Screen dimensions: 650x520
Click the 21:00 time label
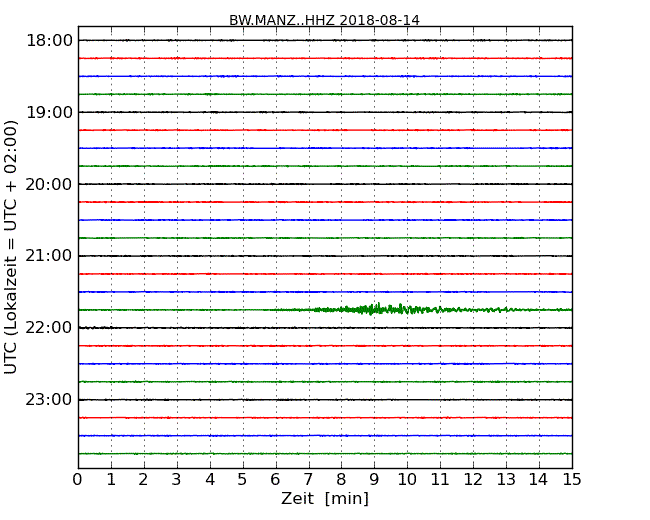click(49, 256)
